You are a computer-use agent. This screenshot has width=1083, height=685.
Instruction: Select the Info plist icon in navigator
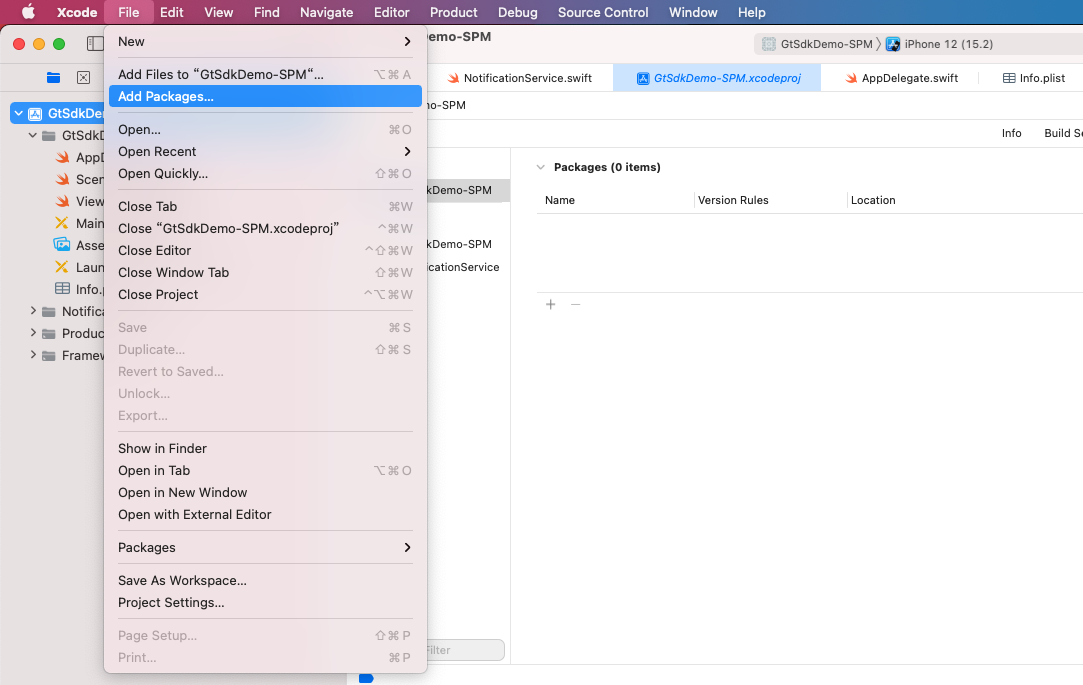(62, 289)
